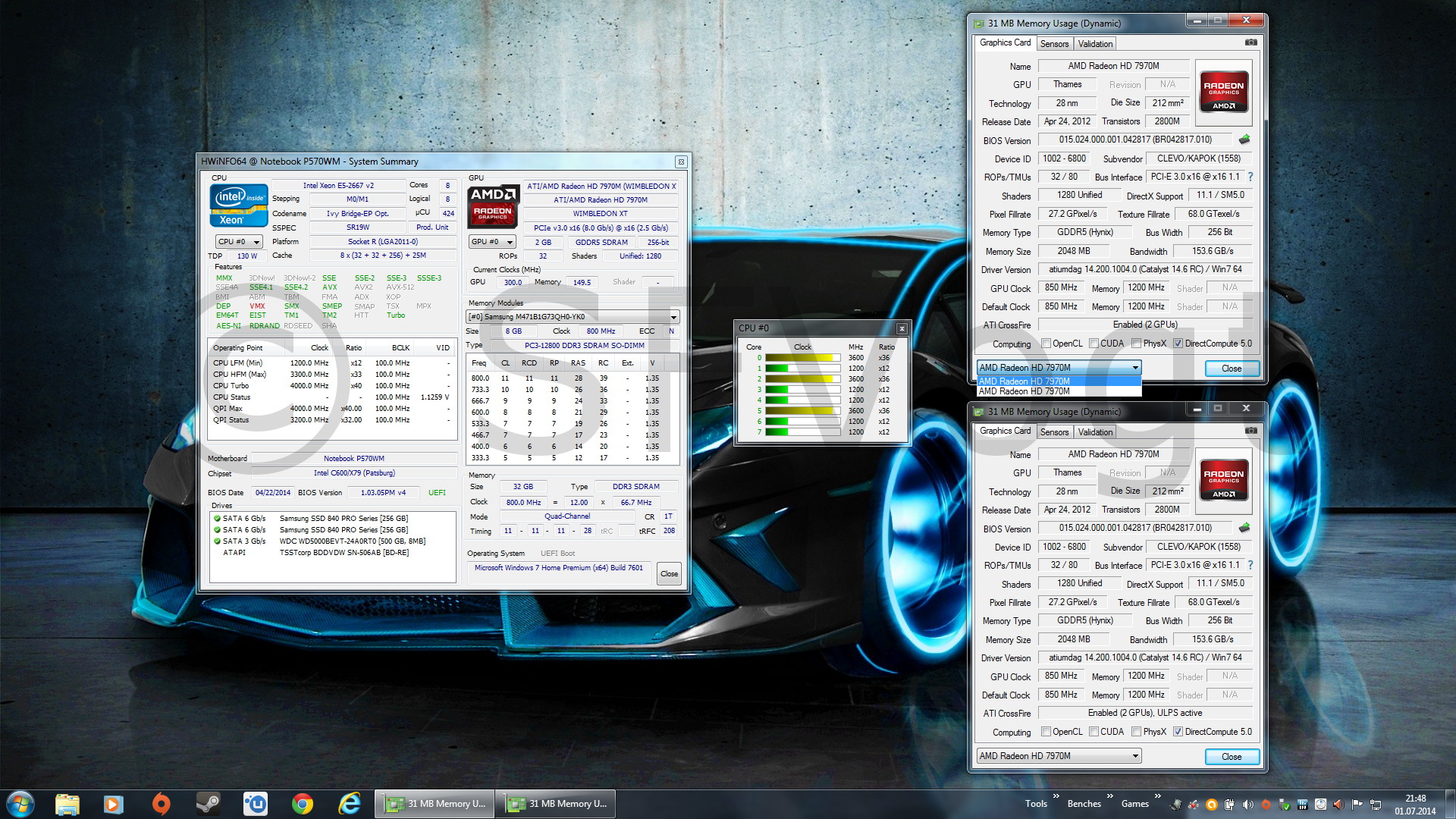1456x819 pixels.
Task: Click the red speaker tray icon
Action: 1338,805
